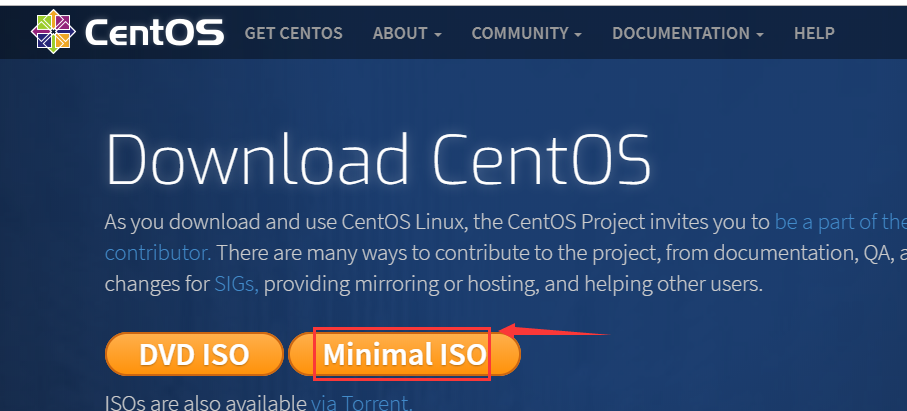Download the DVD ISO
This screenshot has height=411, width=907.
click(194, 354)
